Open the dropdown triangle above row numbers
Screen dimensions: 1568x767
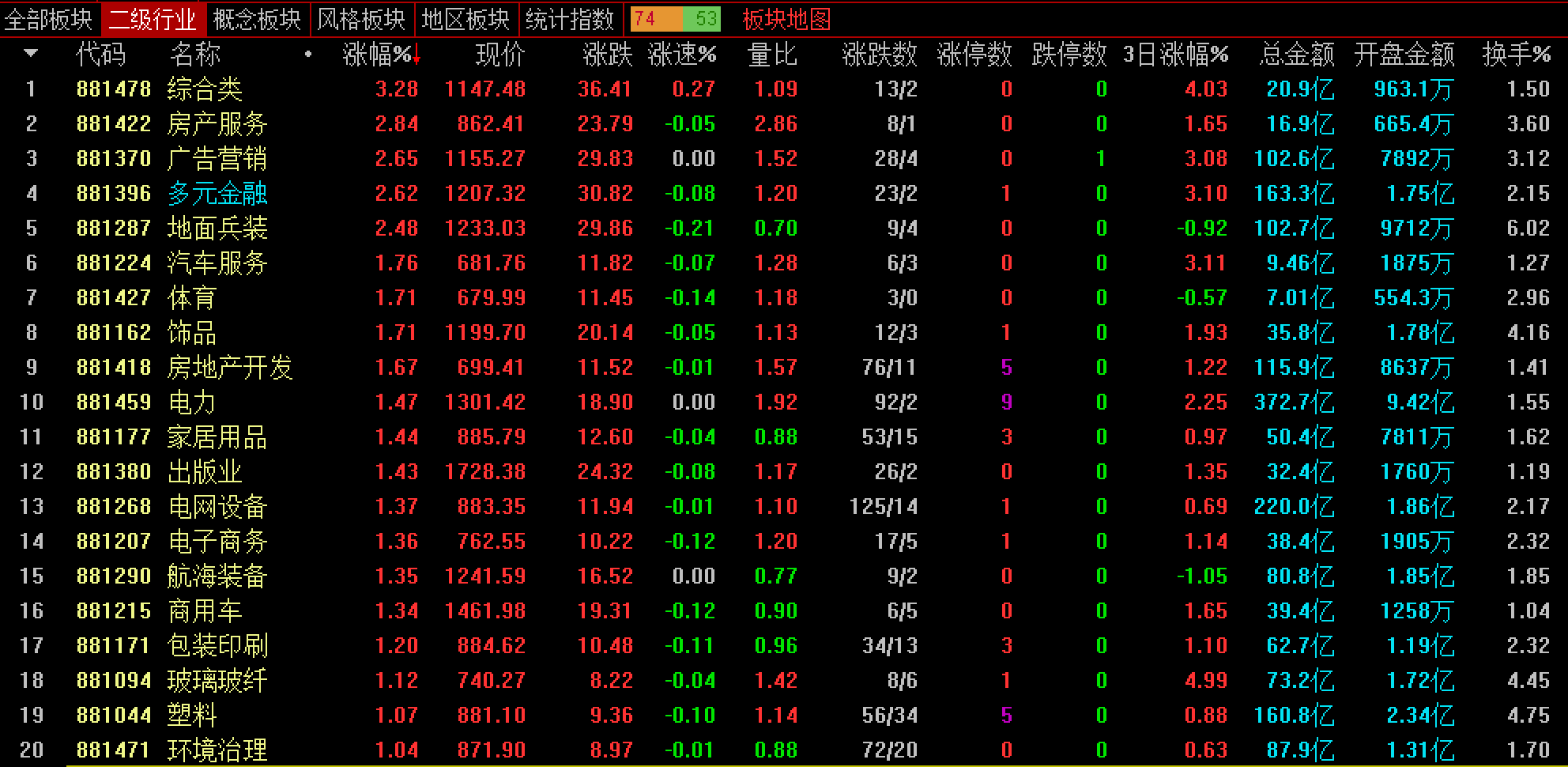pos(31,54)
